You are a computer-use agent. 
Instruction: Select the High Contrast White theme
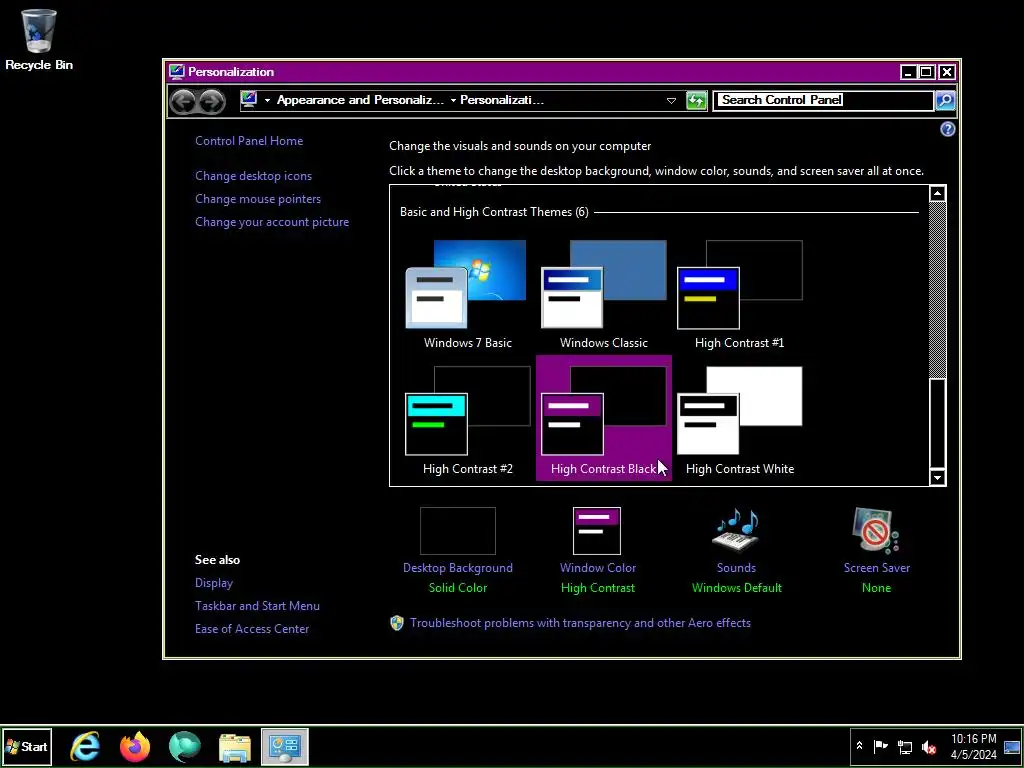pos(739,419)
